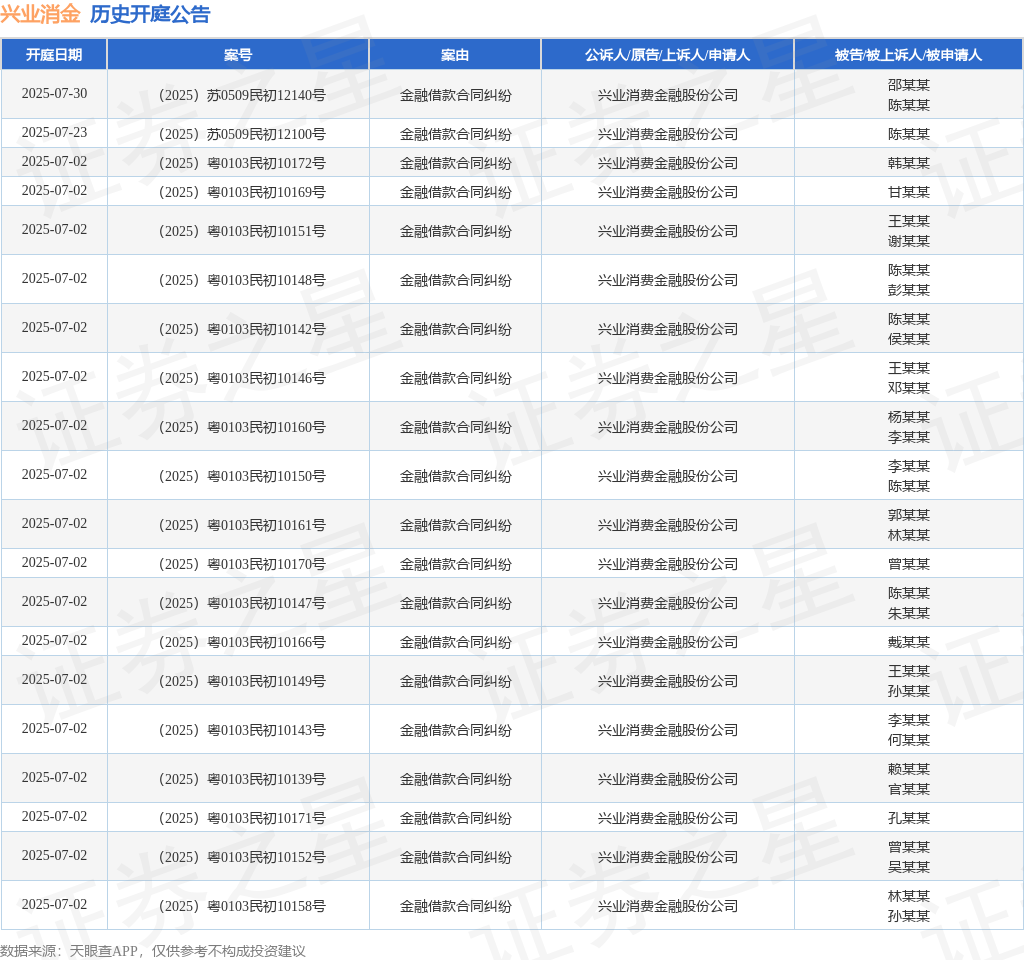The width and height of the screenshot is (1024, 960).
Task: Click defendant 谢某某
Action: tap(908, 242)
